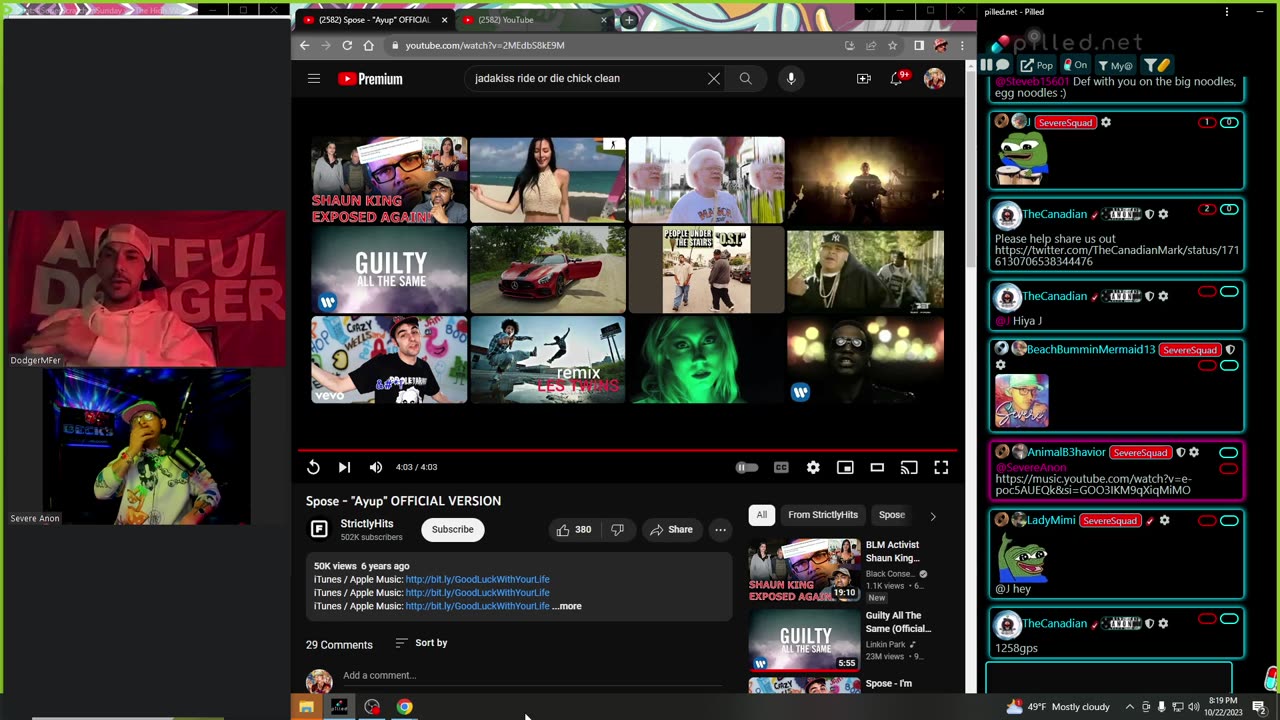The image size is (1280, 720).
Task: Open a new browser tab
Action: click(629, 20)
